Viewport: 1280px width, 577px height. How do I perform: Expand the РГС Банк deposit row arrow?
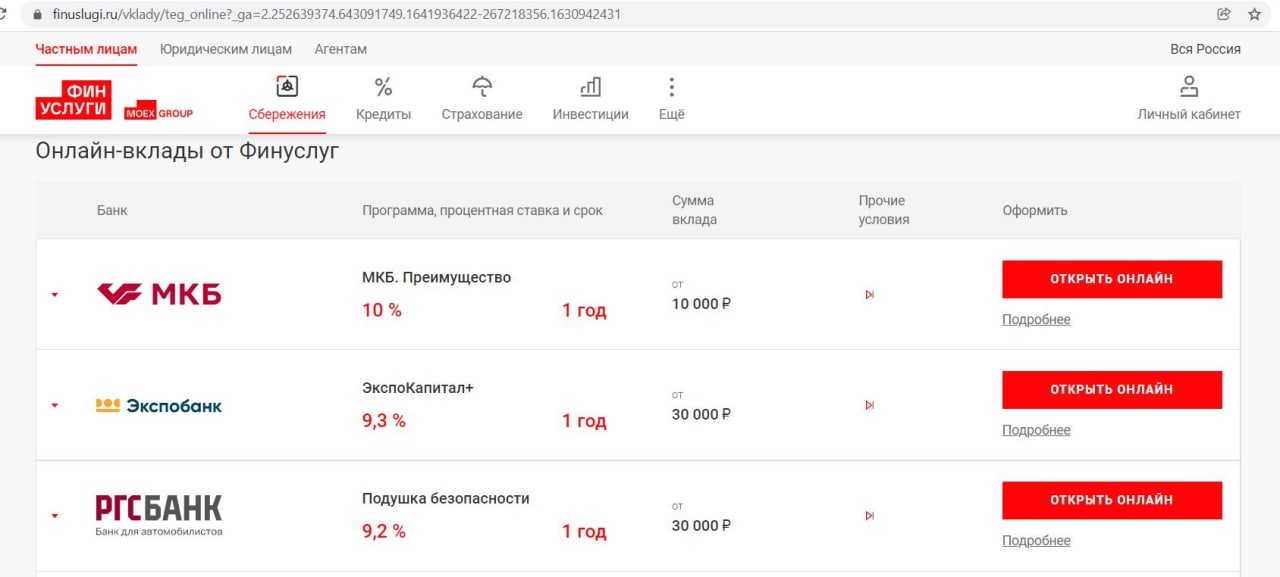(55, 516)
